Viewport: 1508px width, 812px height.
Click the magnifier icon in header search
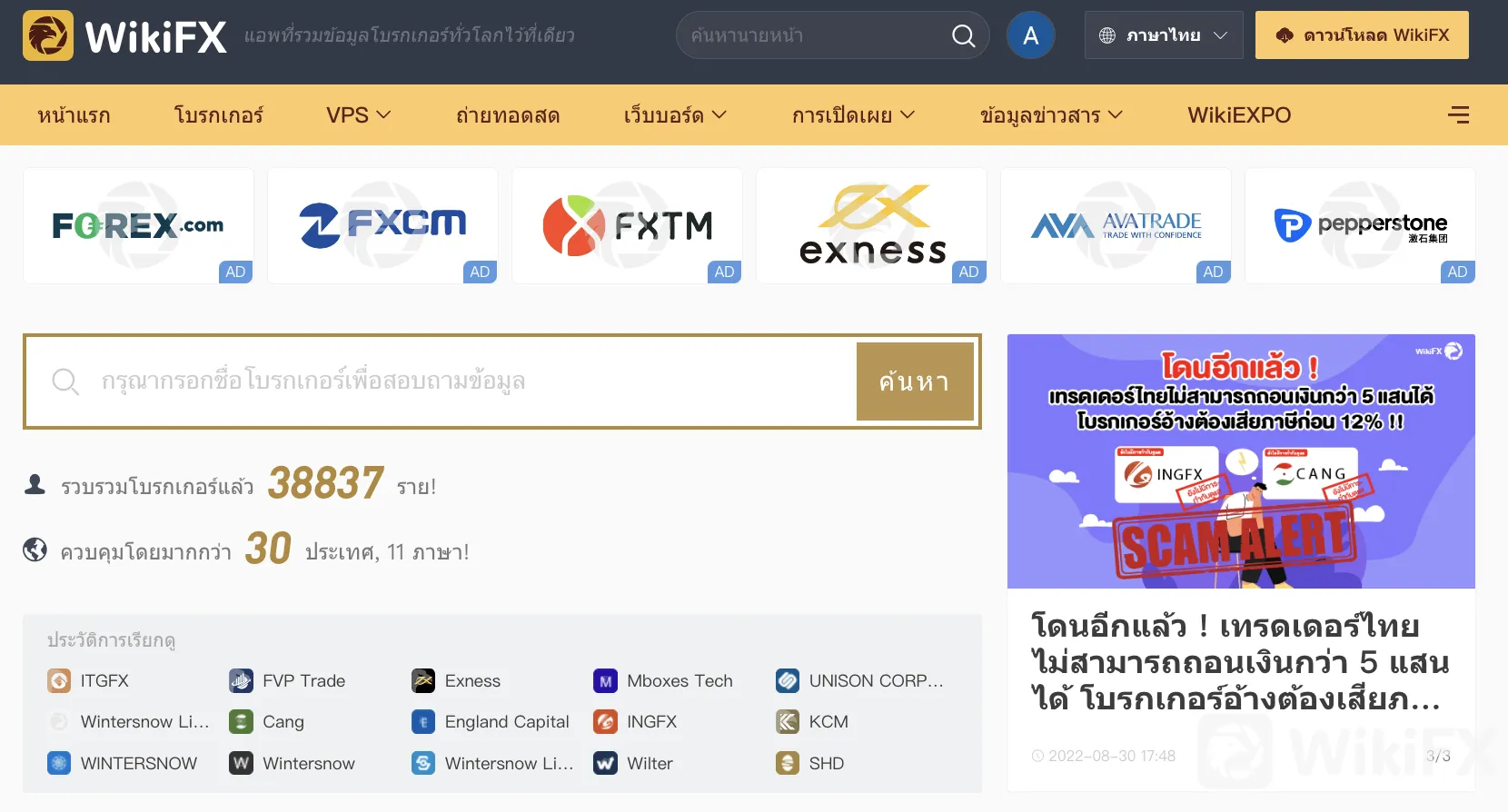(964, 35)
